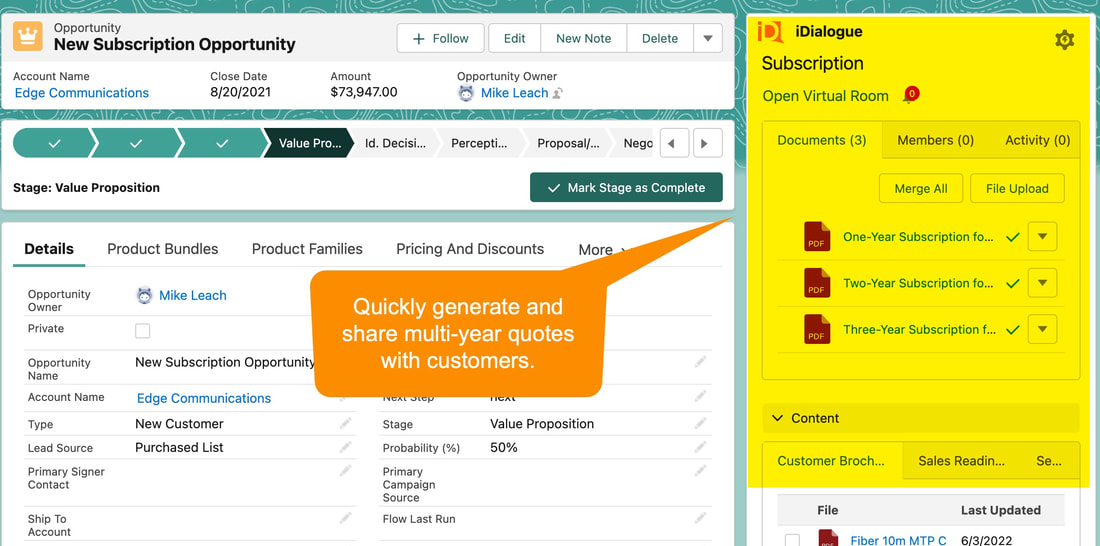Select Perception Analysis stage in path

(x=481, y=143)
